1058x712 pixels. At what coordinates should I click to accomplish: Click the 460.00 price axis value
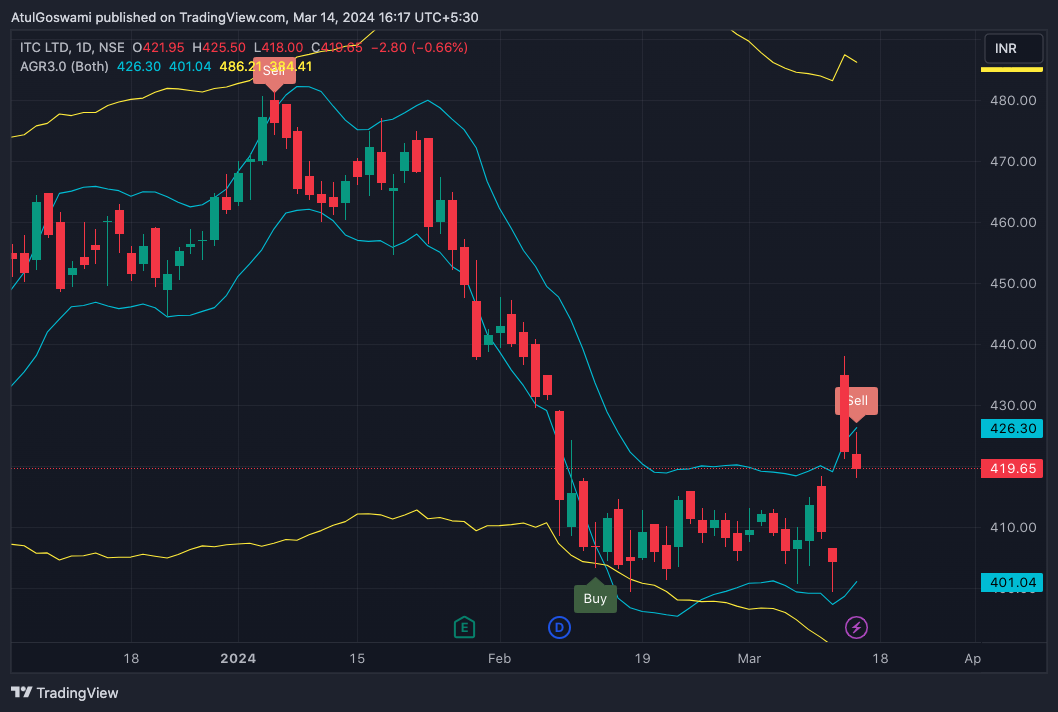pos(1013,222)
